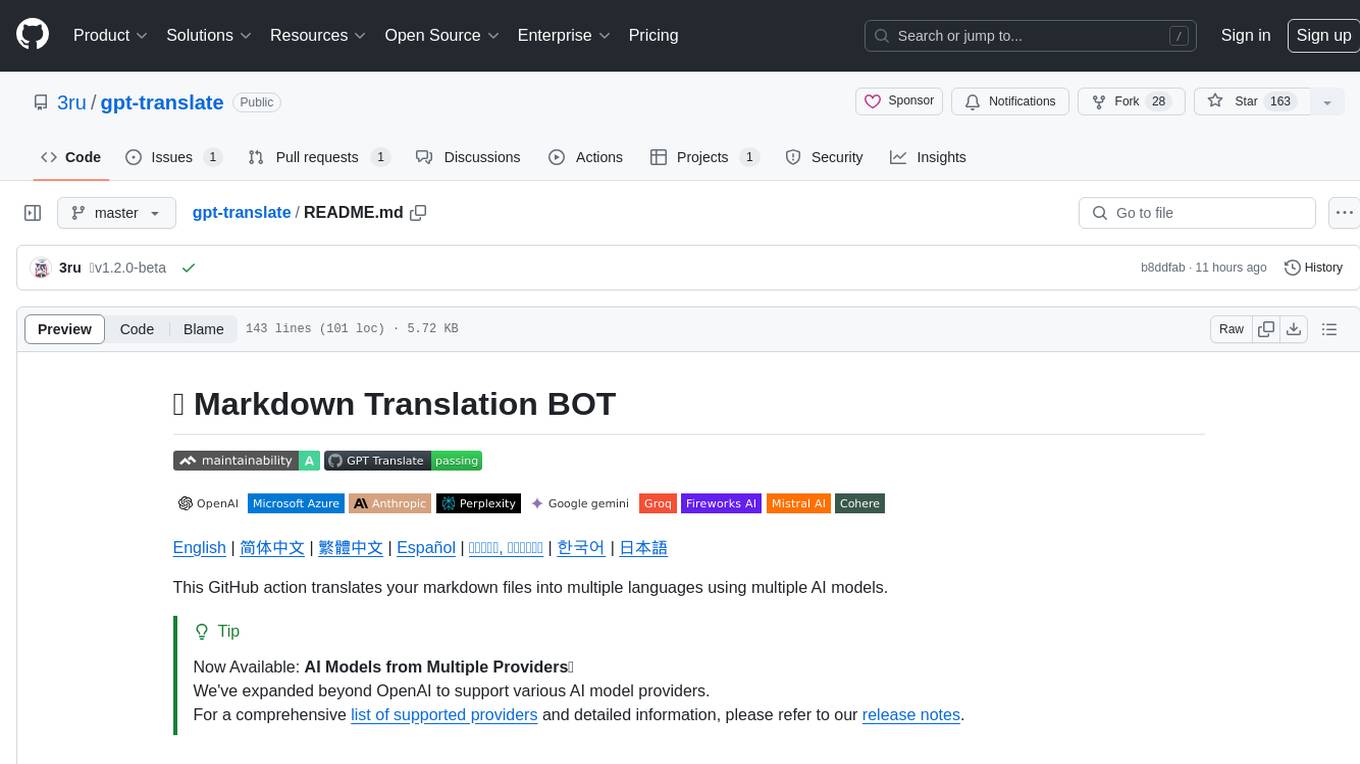
Task: Star the repository
Action: tap(1252, 101)
